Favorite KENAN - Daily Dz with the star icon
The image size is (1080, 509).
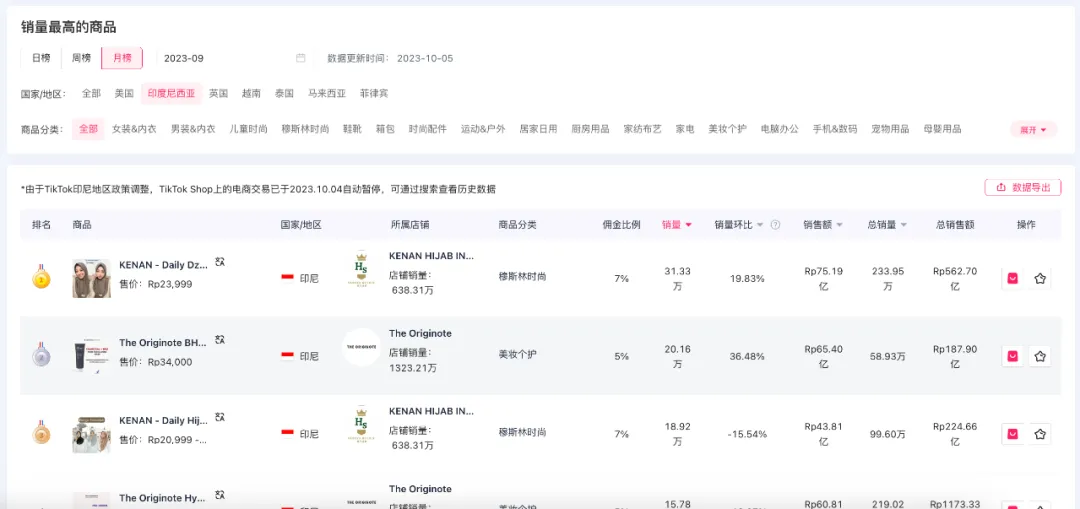[x=1040, y=278]
